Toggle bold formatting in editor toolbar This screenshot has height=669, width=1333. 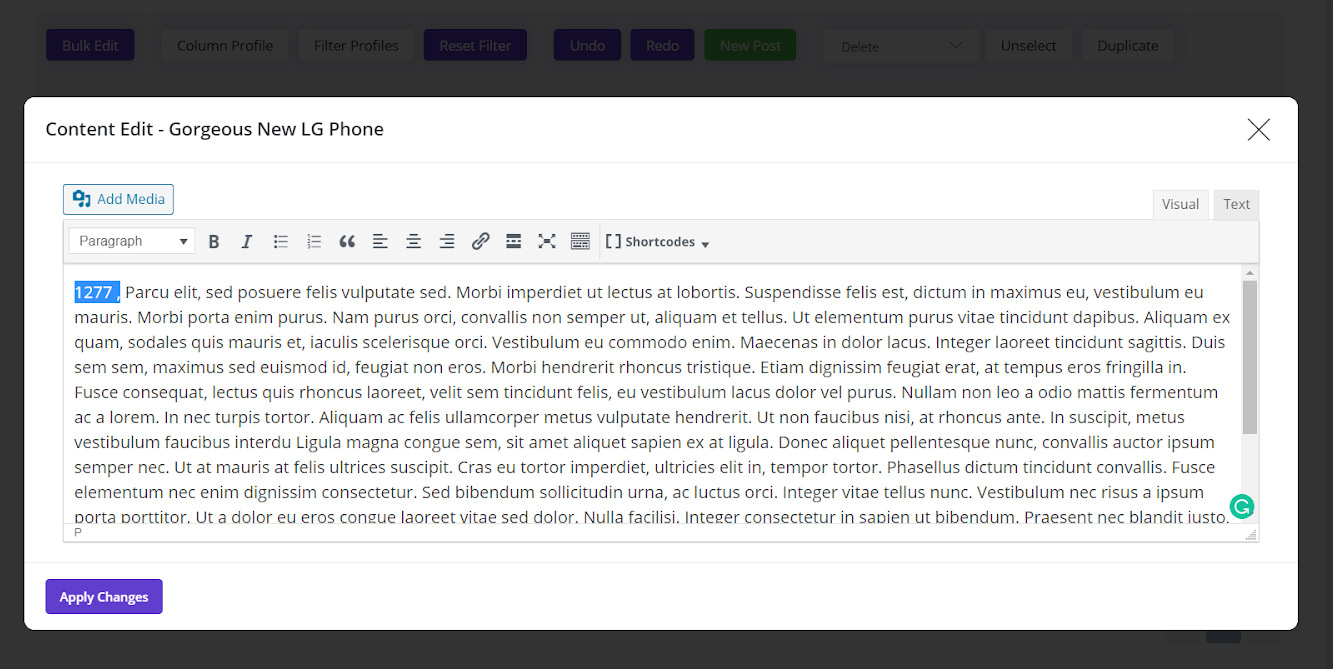[x=214, y=241]
